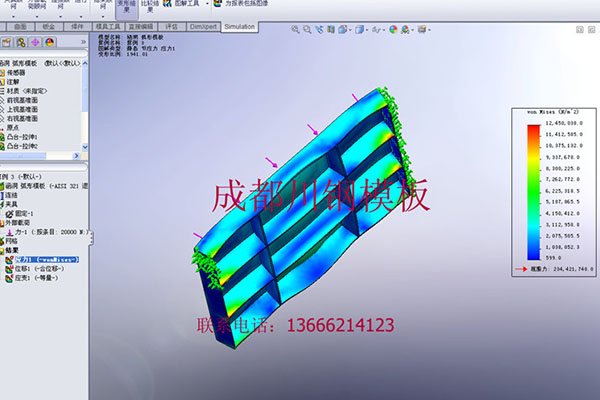The height and width of the screenshot is (400, 600).
Task: Switch to the 焊件 tab
Action: pyautogui.click(x=78, y=27)
